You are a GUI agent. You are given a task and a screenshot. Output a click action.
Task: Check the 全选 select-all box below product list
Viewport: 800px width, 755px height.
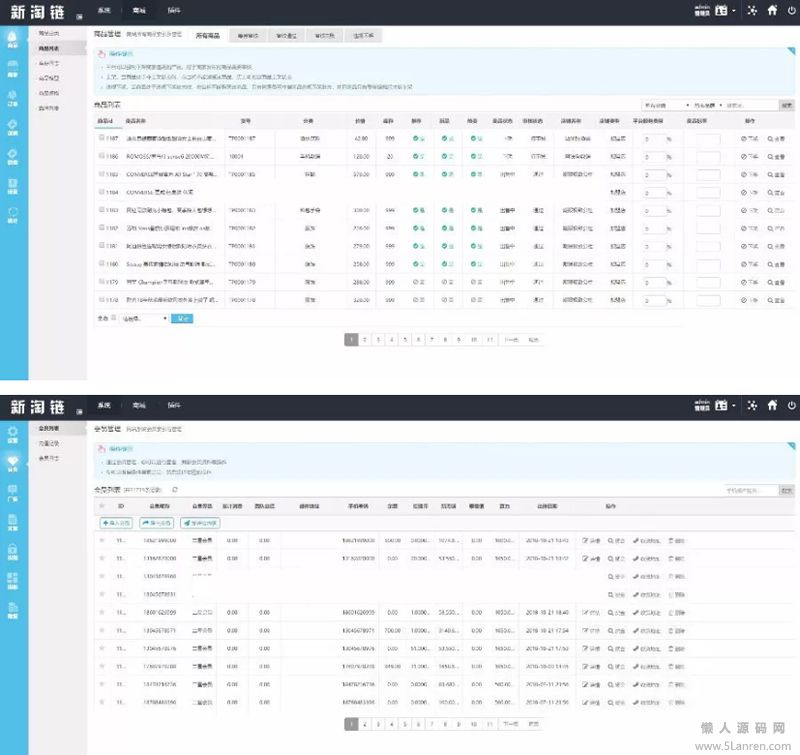click(112, 318)
